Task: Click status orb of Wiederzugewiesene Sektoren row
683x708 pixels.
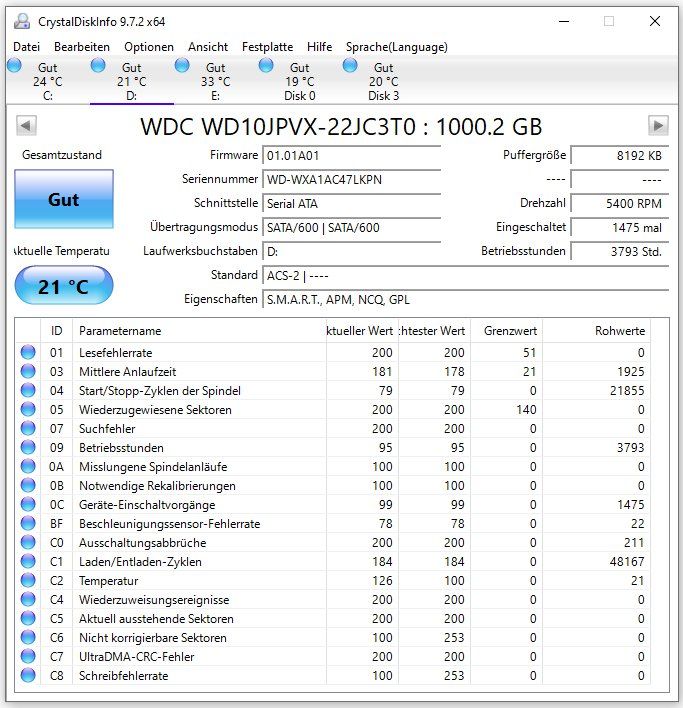Action: pyautogui.click(x=28, y=409)
